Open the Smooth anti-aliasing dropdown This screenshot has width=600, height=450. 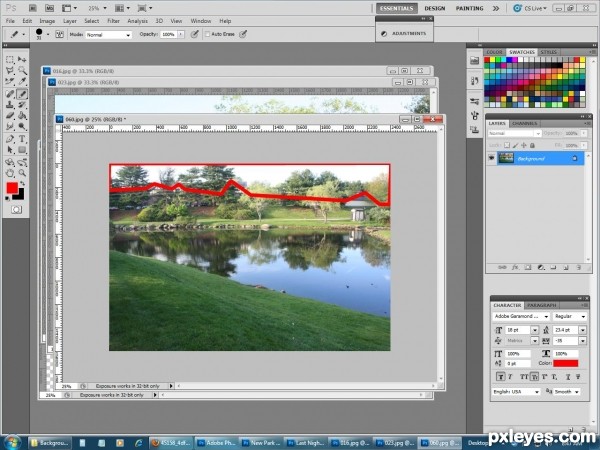pos(567,392)
